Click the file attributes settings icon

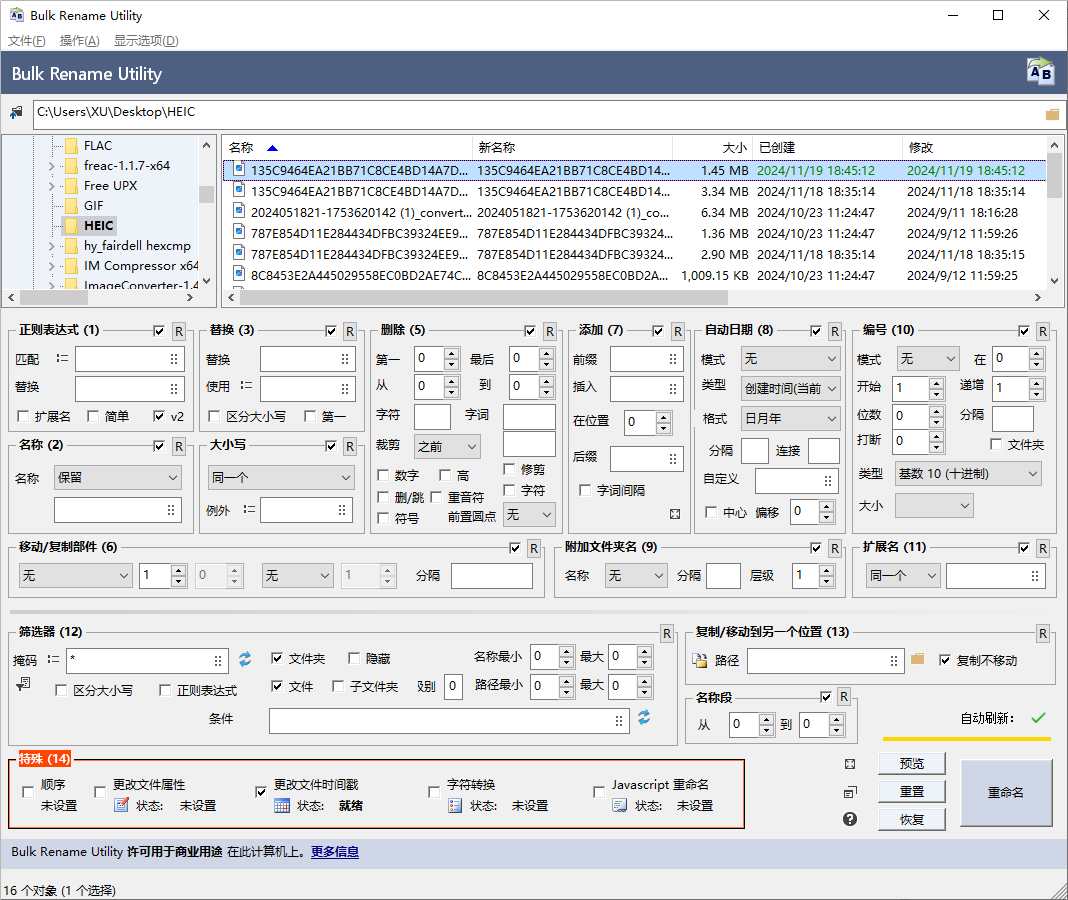click(x=121, y=805)
